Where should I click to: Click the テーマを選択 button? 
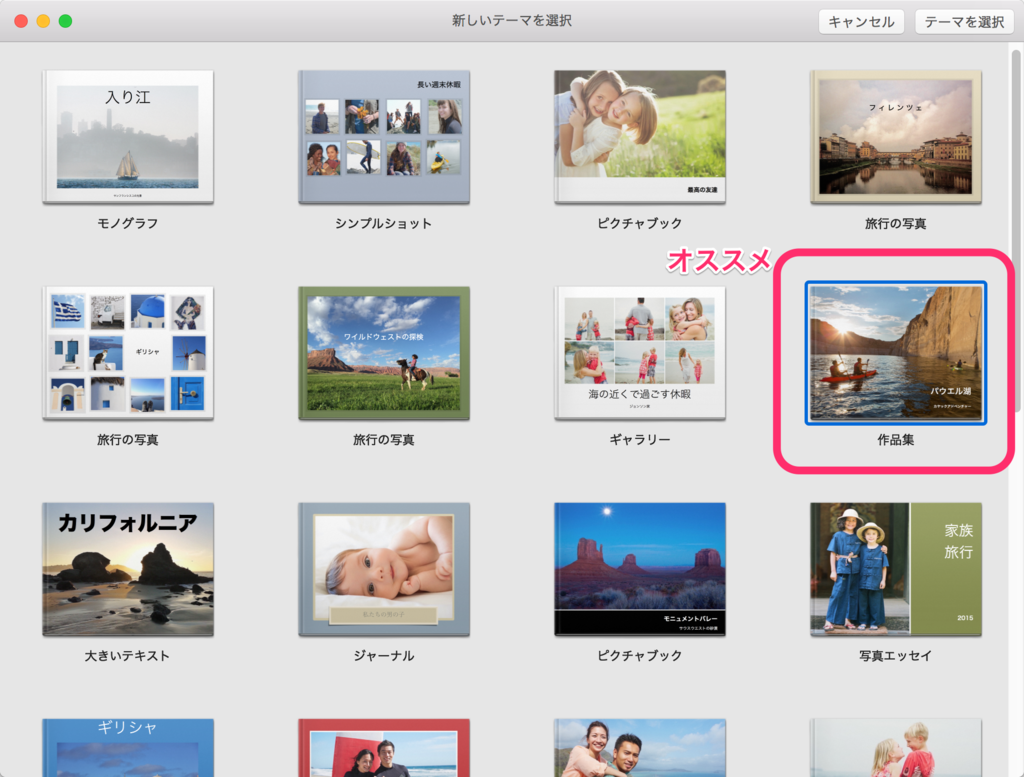pos(964,22)
